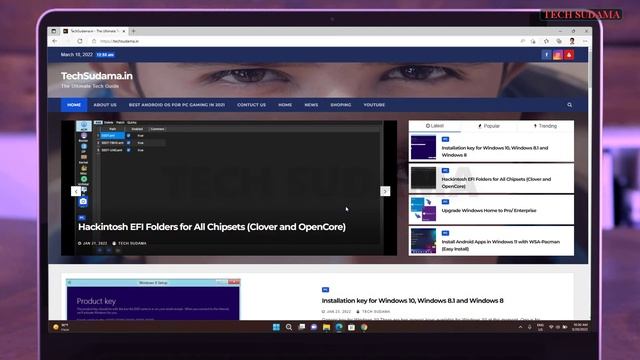This screenshot has width=640, height=360.
Task: Reload the page with refresh icon
Action: click(x=80, y=41)
